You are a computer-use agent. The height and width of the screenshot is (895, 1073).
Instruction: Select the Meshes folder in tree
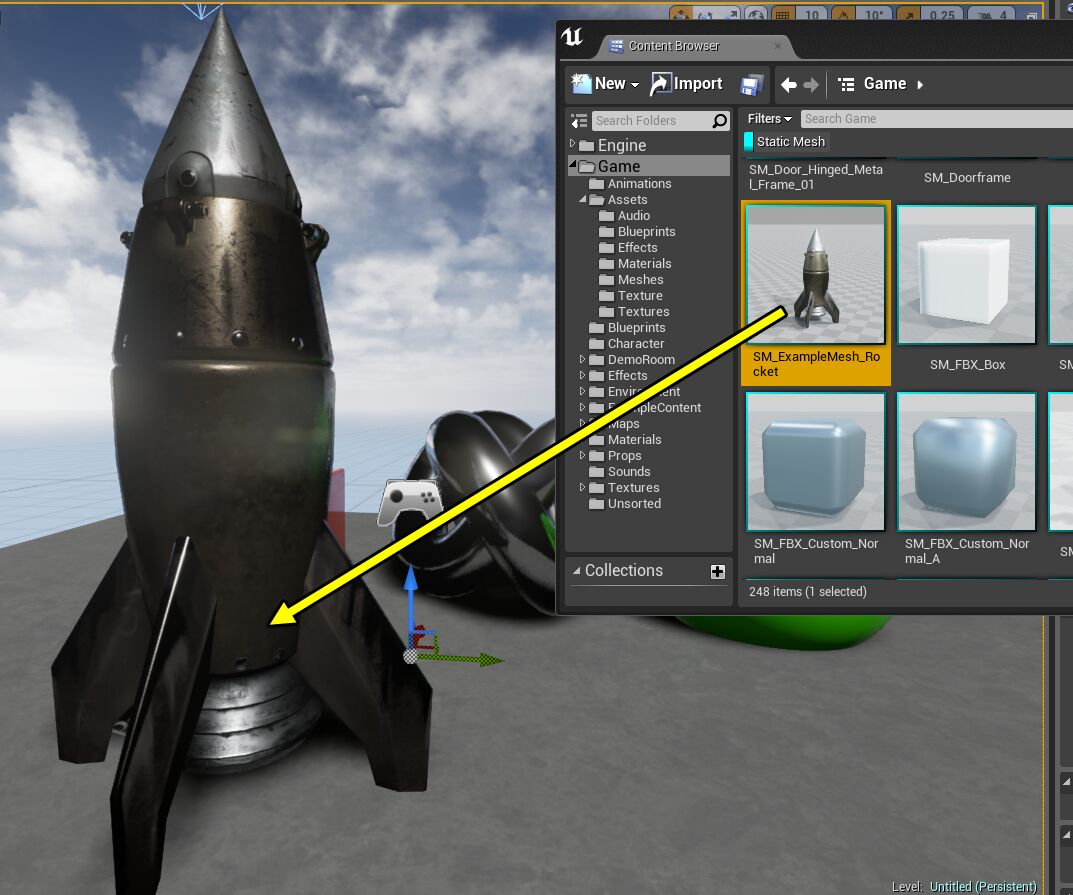[640, 280]
